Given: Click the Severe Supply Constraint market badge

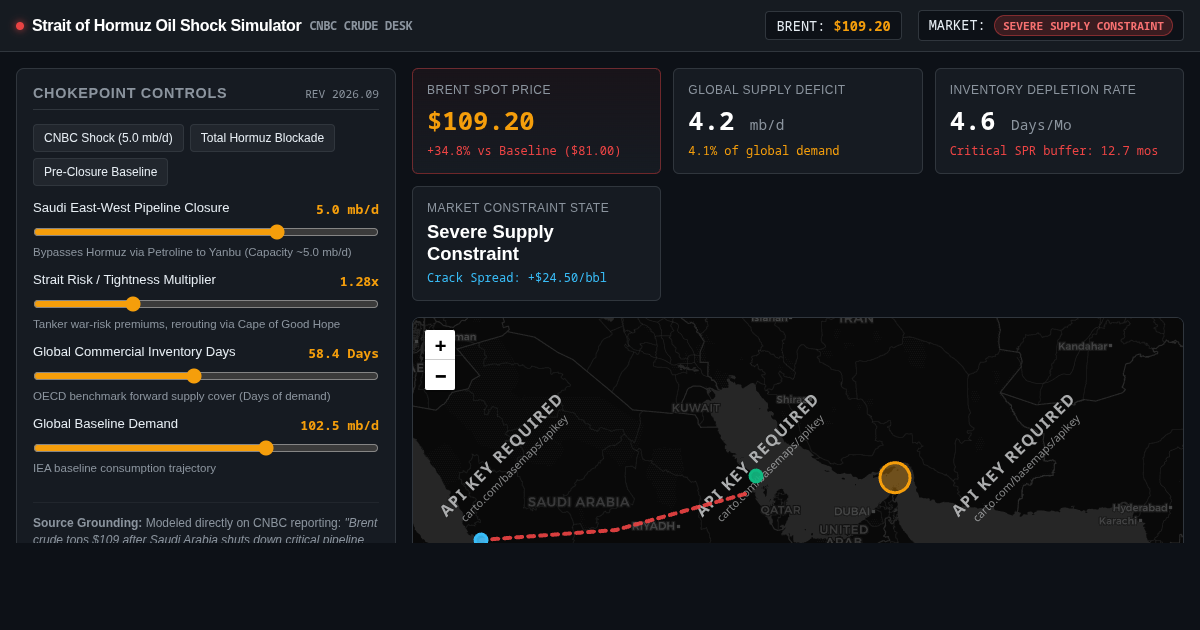Looking at the screenshot, I should [x=1083, y=26].
